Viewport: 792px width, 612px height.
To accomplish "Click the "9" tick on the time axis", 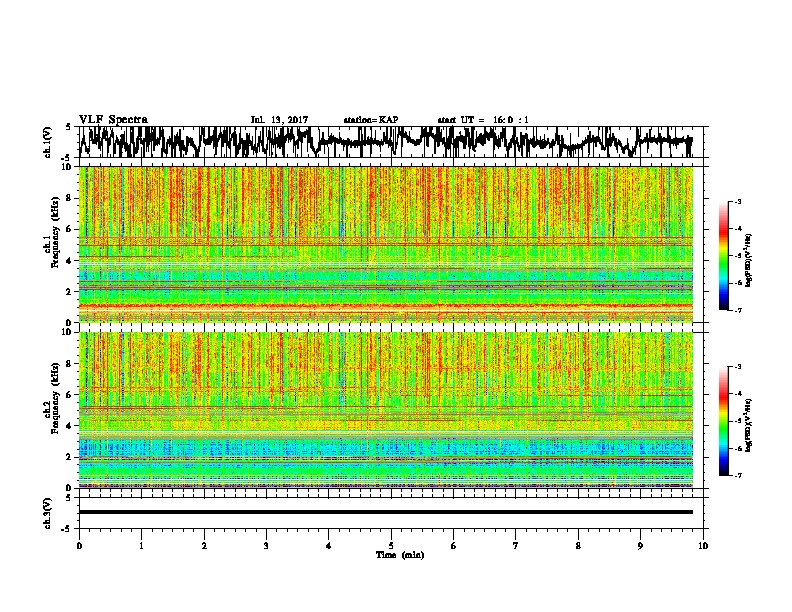I will [640, 545].
